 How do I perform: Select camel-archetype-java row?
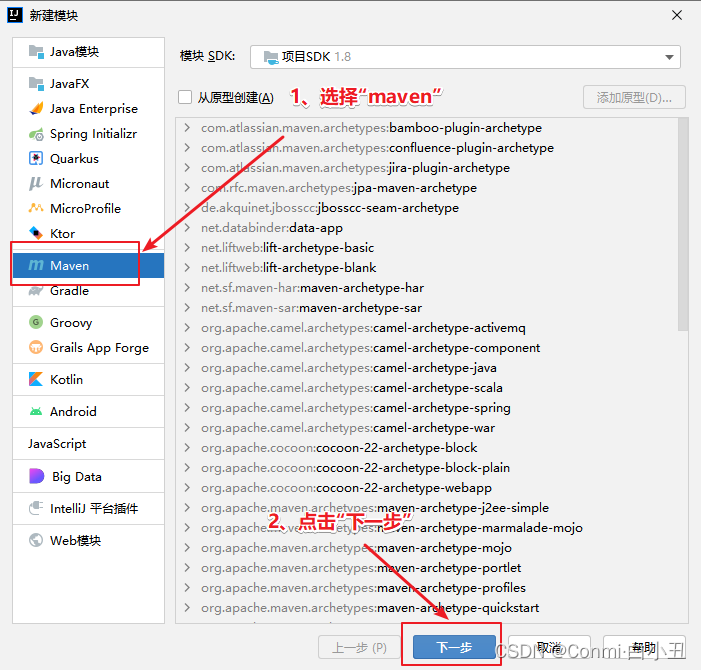tap(427, 368)
